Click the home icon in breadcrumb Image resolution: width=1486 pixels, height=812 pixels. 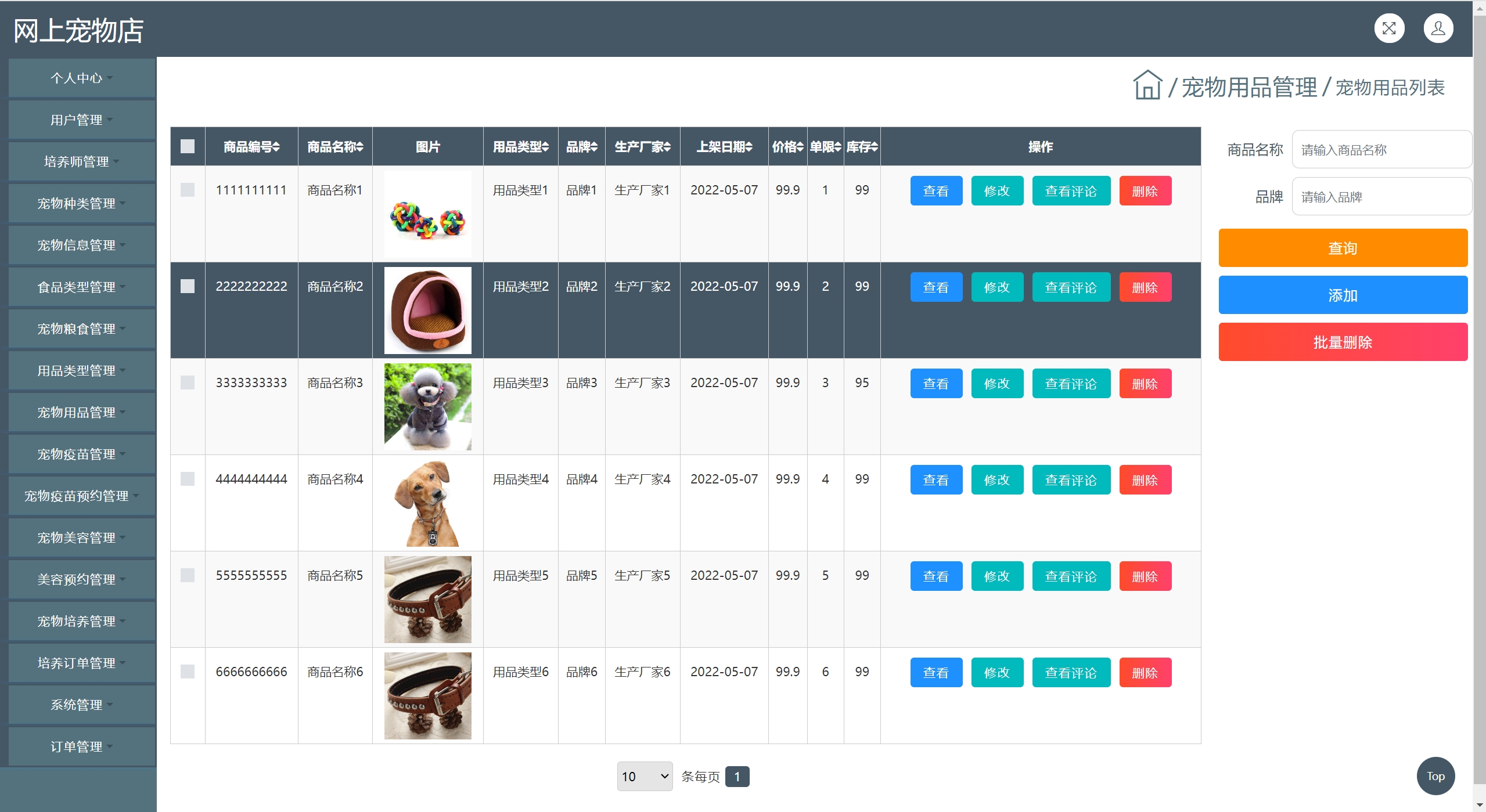pos(1147,86)
